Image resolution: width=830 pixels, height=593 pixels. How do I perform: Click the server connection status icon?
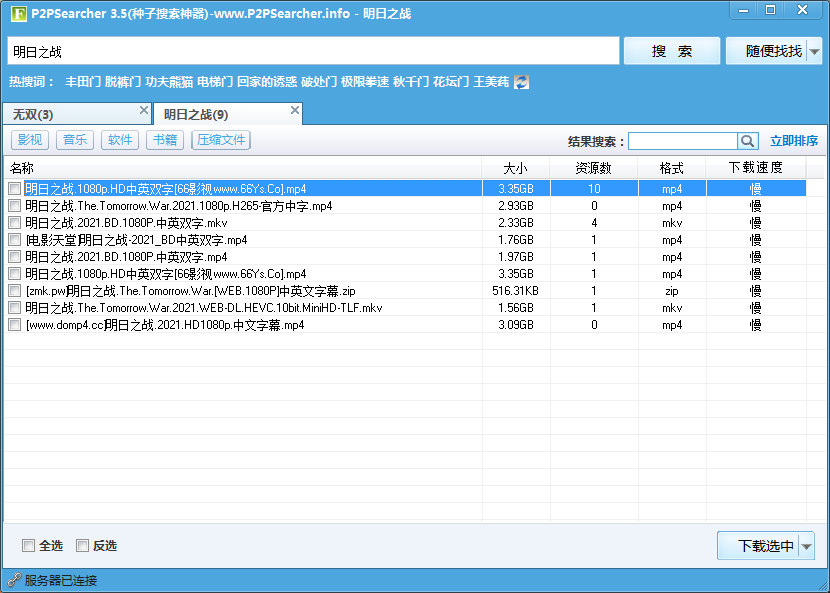tap(14, 580)
